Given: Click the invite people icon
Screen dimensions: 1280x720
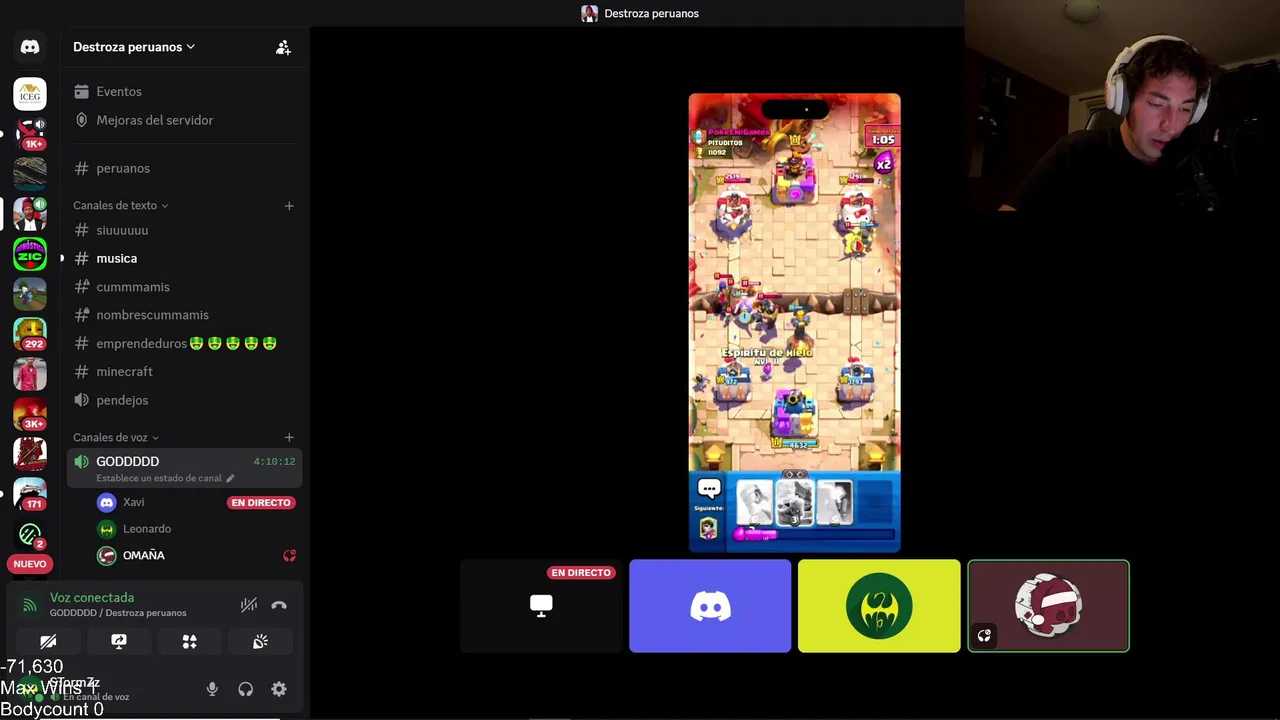Looking at the screenshot, I should 283,47.
